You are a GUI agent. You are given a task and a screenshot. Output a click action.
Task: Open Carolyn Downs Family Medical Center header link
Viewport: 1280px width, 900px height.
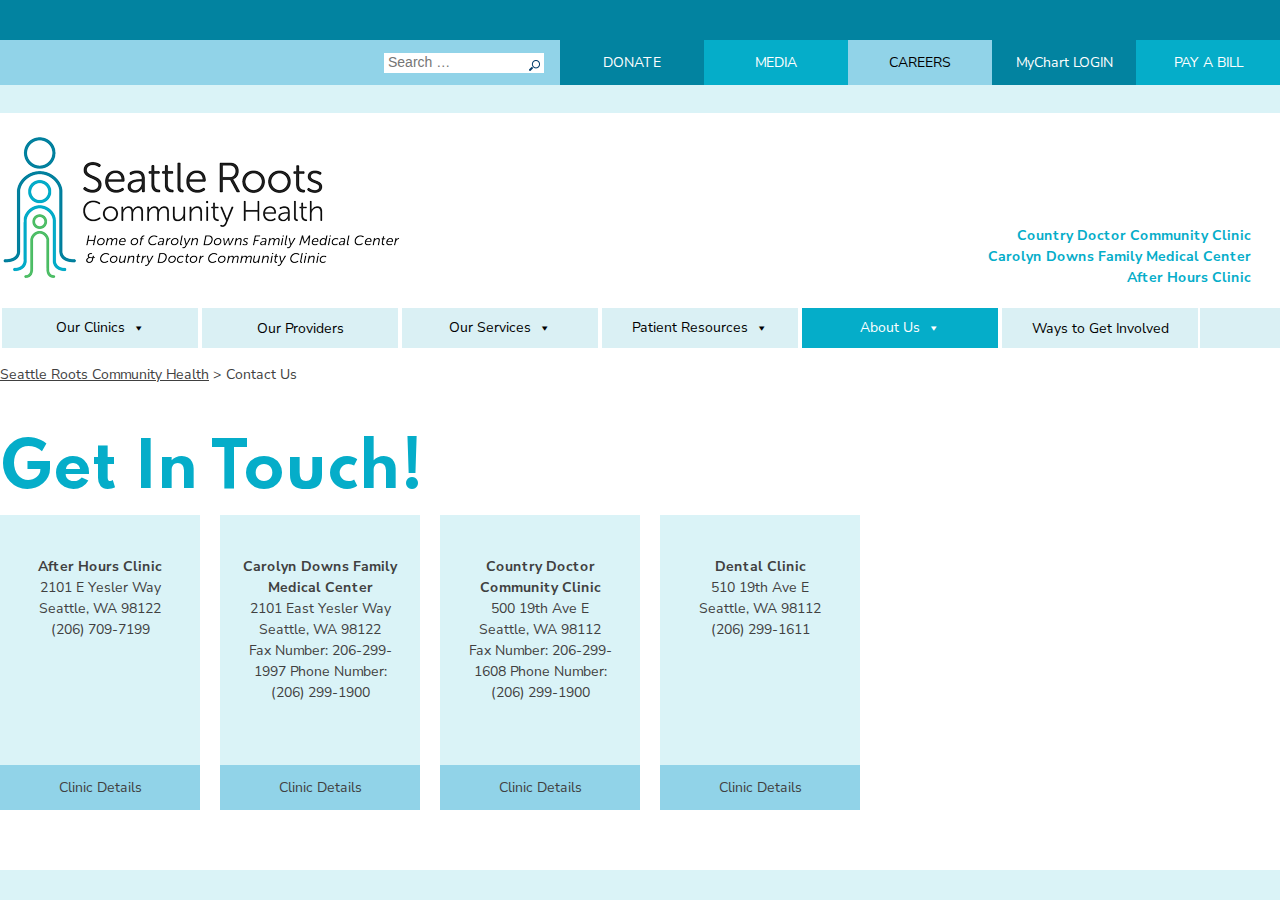[1119, 257]
